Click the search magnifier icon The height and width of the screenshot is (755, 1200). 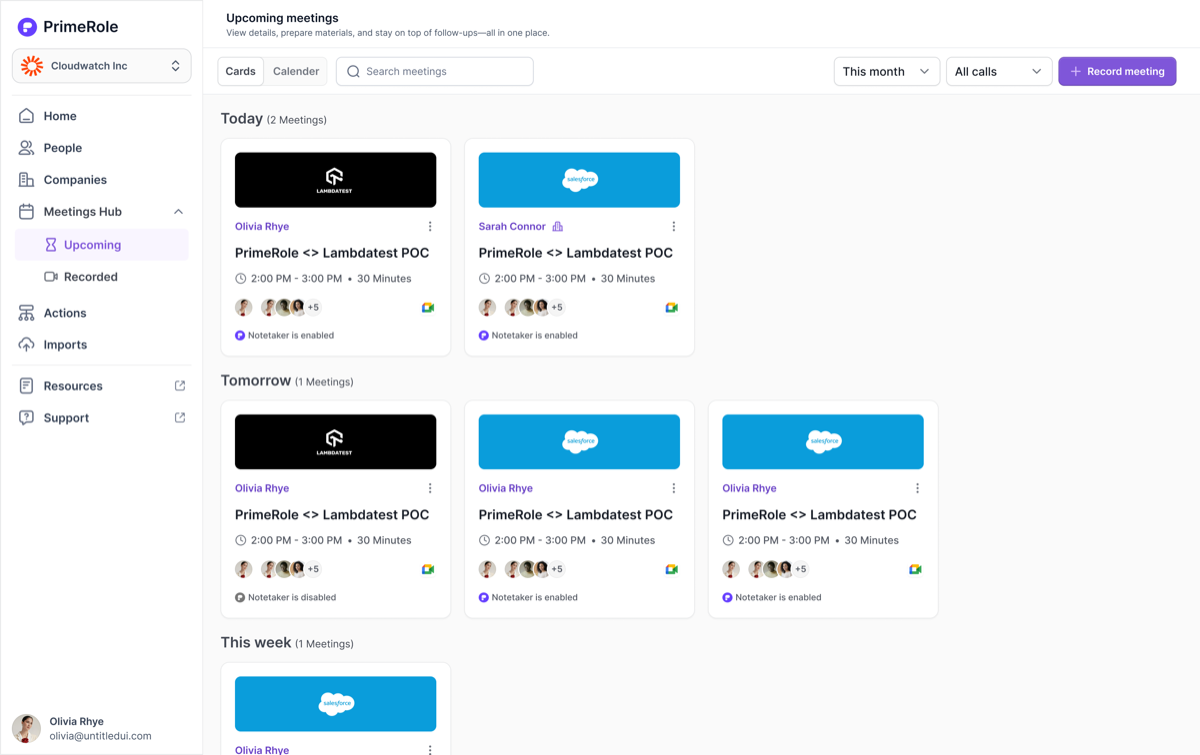(x=354, y=71)
